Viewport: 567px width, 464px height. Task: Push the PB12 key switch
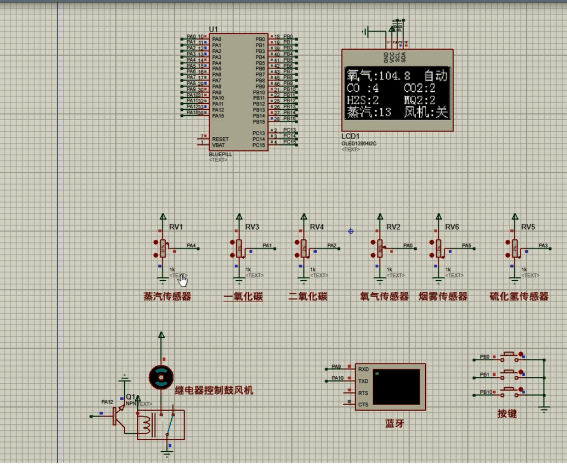point(510,391)
